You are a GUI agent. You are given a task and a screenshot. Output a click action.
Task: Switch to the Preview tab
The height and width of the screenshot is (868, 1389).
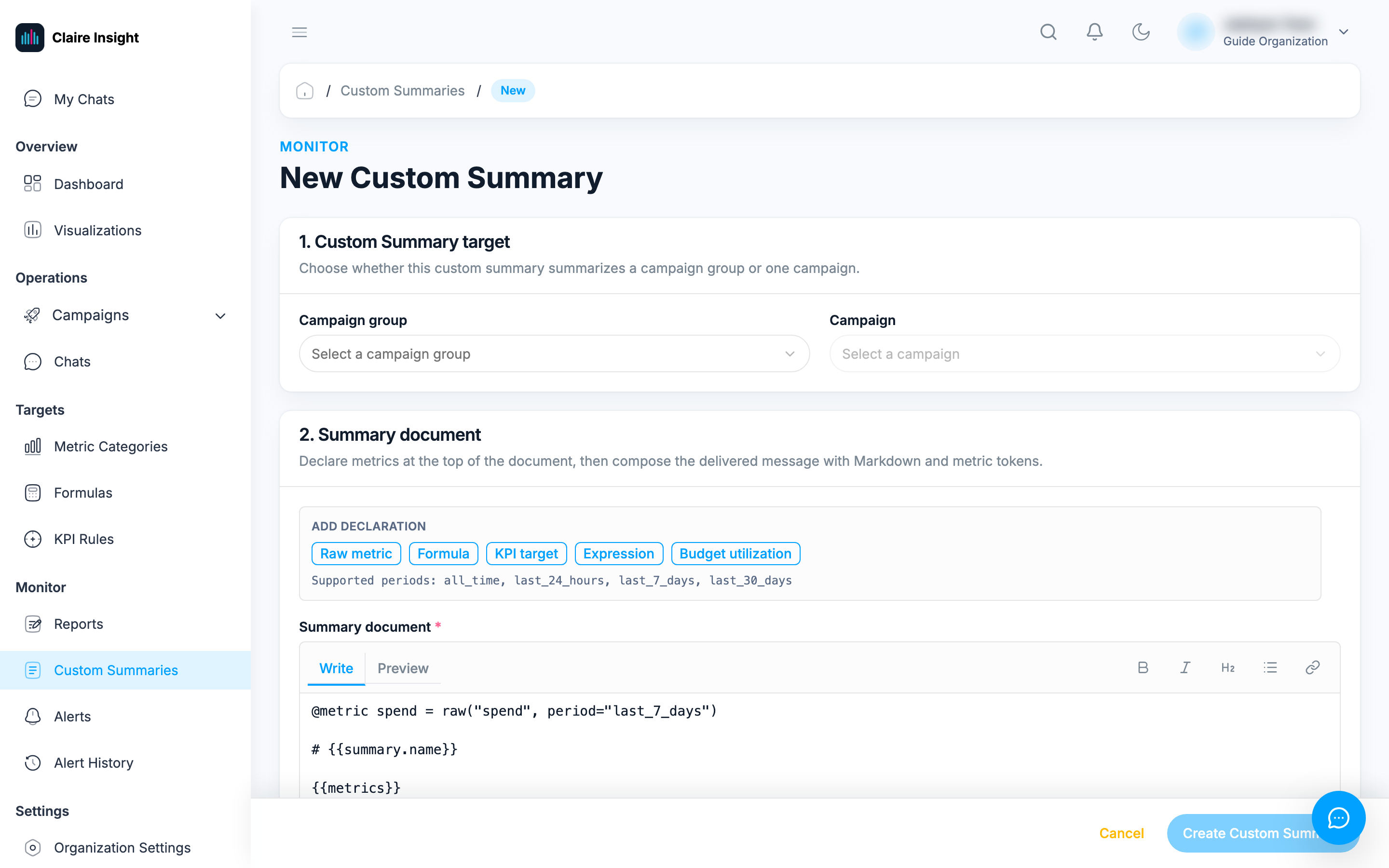(403, 668)
